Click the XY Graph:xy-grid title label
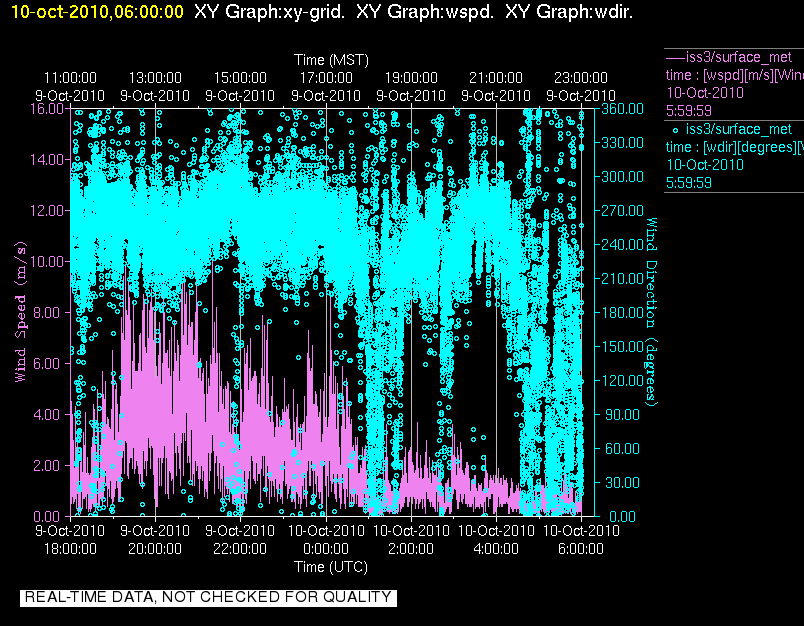The image size is (804, 626). pos(270,12)
